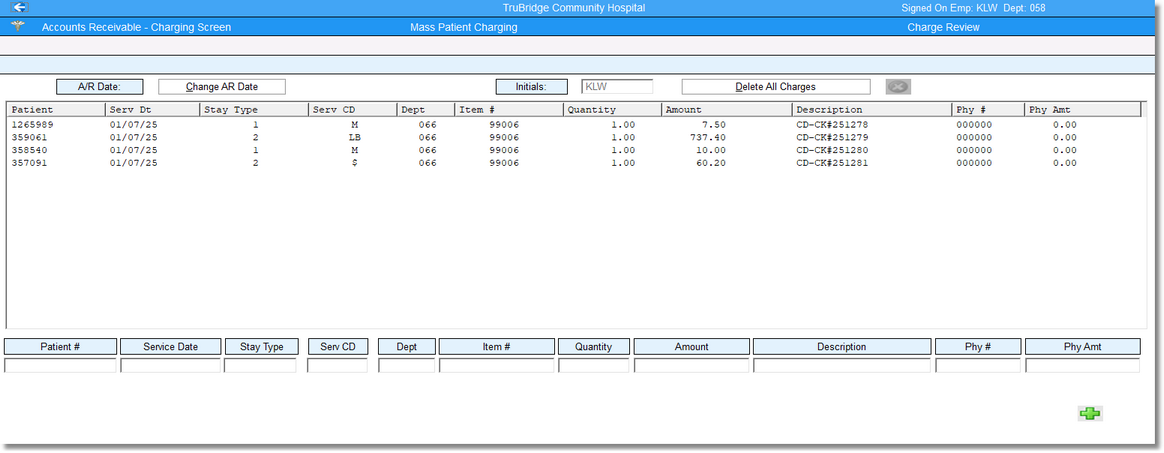
Task: Click the Item # column header in table
Action: click(x=509, y=110)
